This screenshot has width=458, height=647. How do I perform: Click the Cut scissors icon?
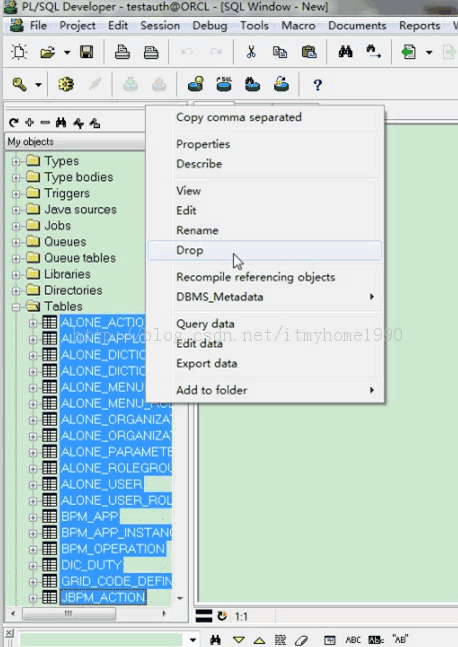pyautogui.click(x=251, y=52)
